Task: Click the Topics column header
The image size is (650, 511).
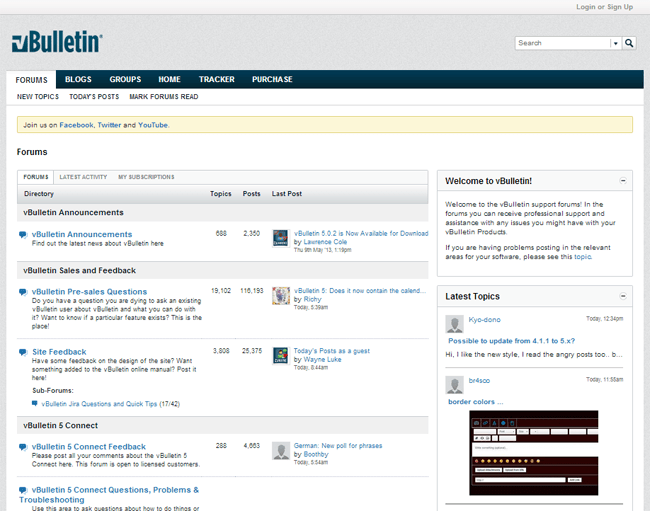Action: point(221,194)
